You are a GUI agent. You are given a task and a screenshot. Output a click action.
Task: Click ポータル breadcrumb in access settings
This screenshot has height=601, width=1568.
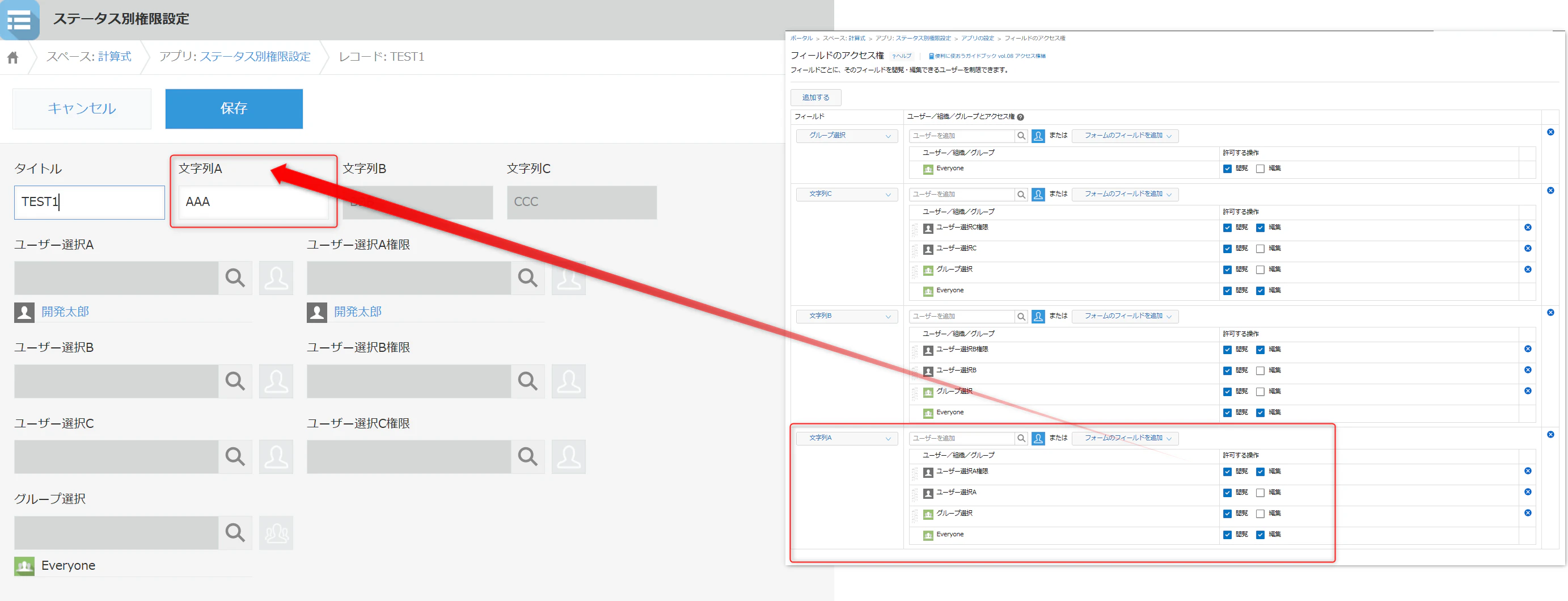[x=801, y=39]
